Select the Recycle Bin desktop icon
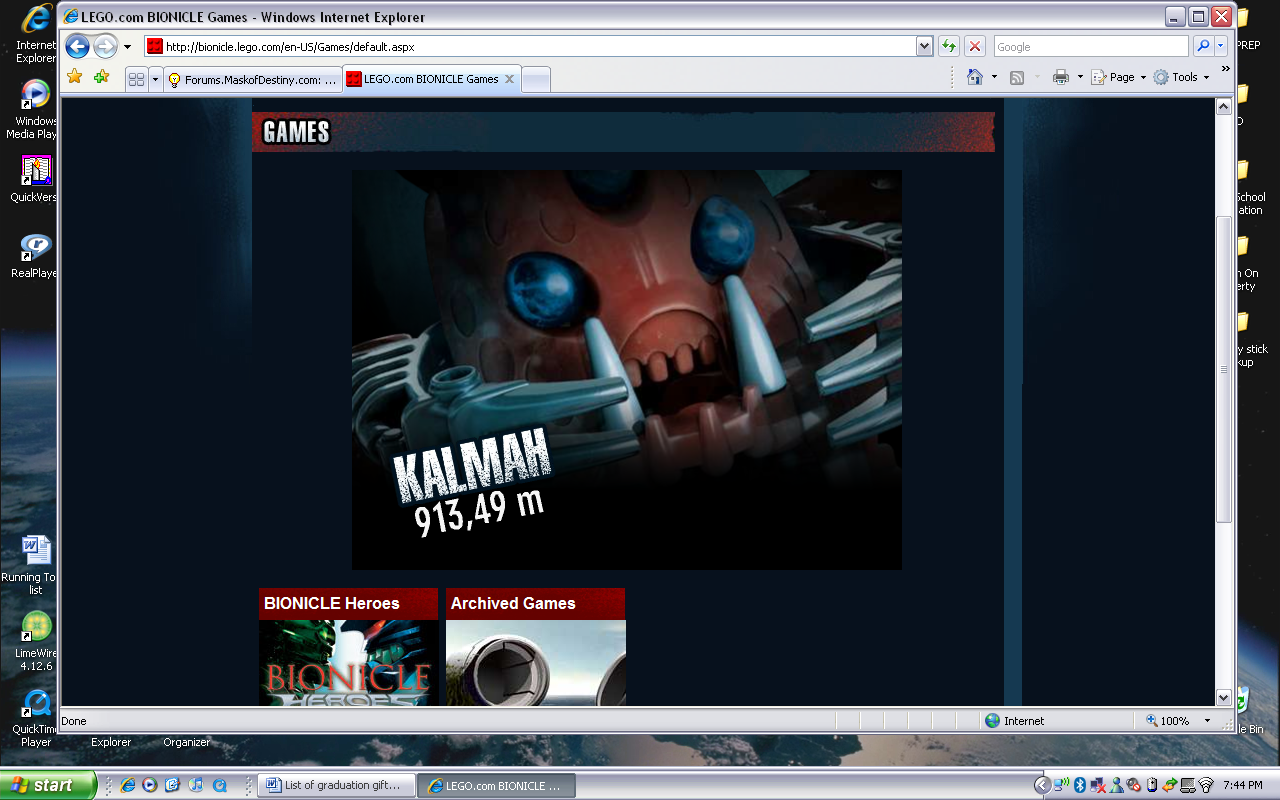 (1249, 710)
